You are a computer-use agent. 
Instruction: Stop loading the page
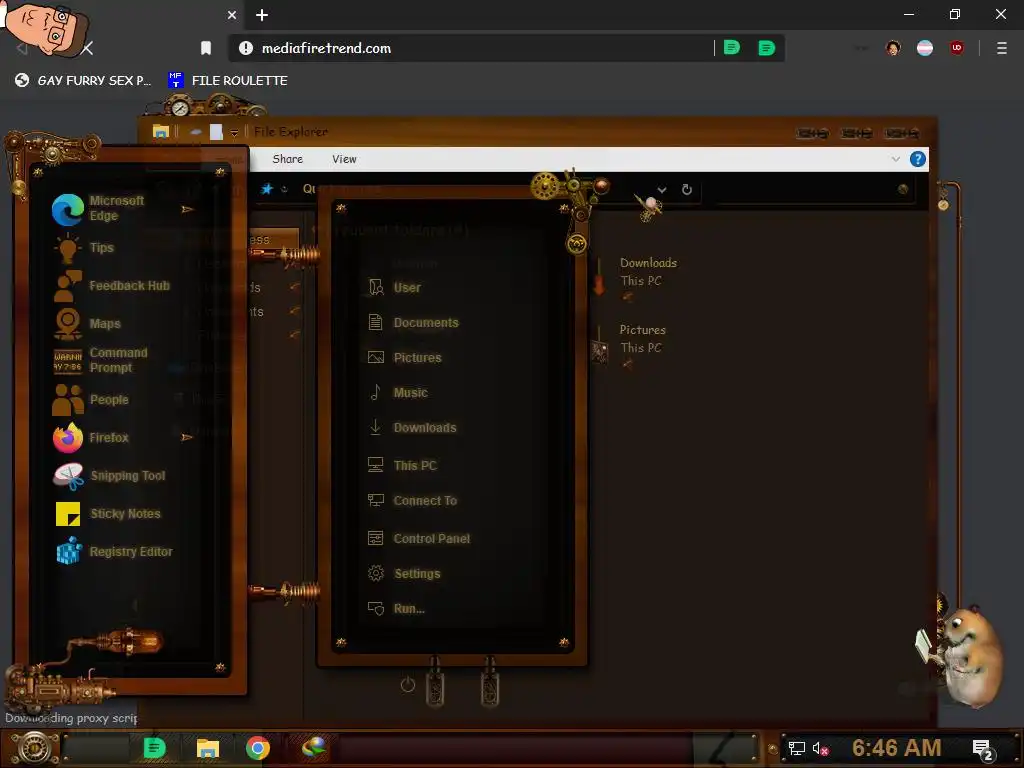87,48
